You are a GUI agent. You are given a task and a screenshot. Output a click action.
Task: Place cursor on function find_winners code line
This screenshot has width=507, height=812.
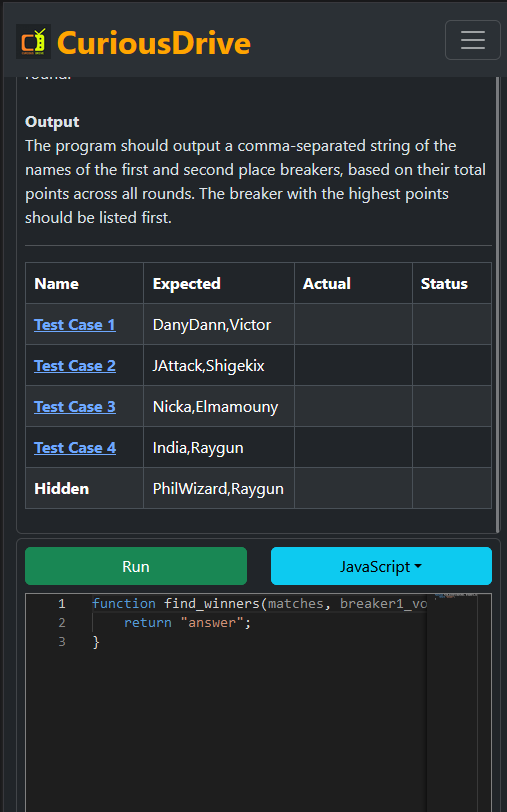(x=259, y=604)
